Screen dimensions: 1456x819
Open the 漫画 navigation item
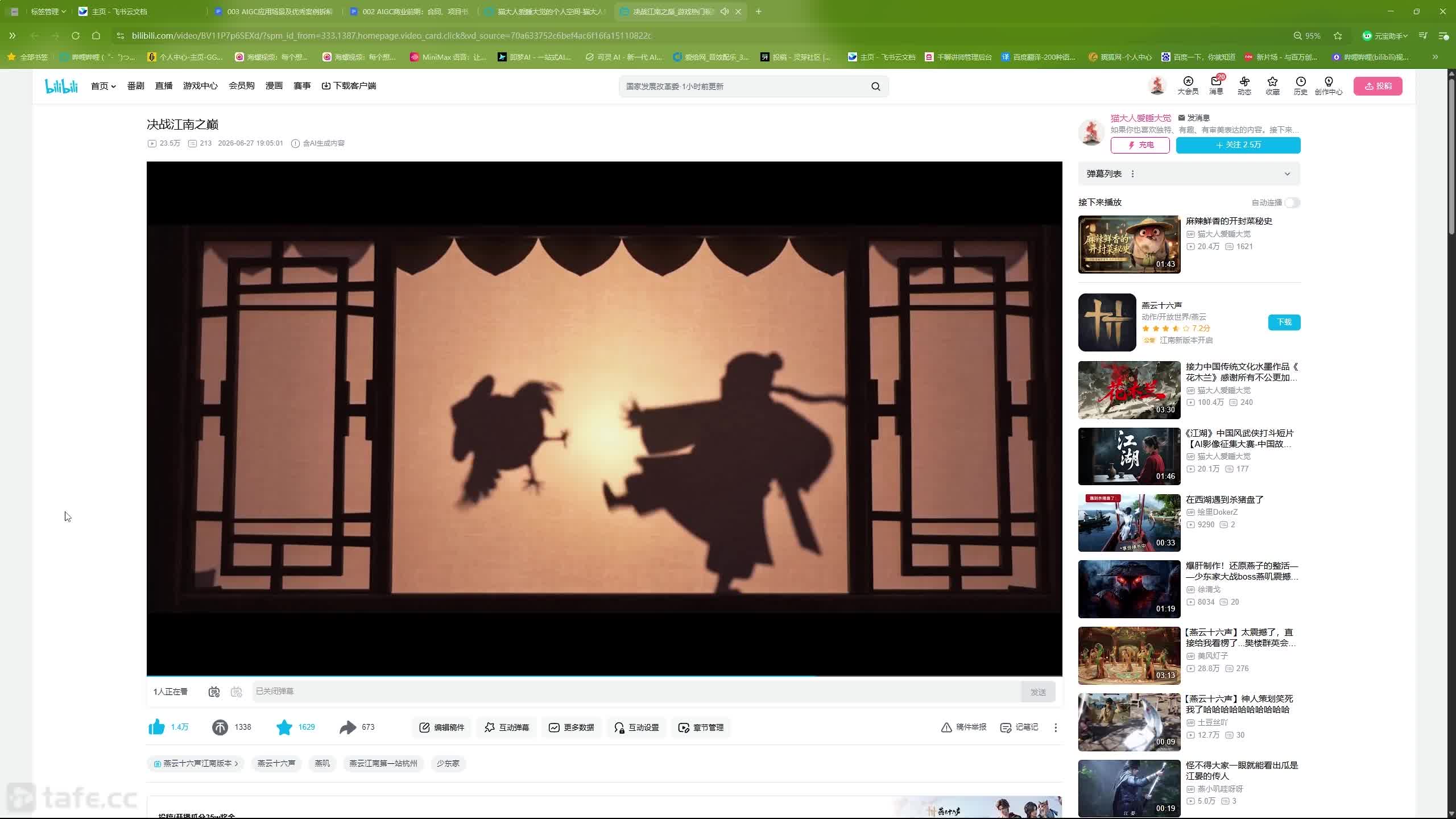(274, 86)
